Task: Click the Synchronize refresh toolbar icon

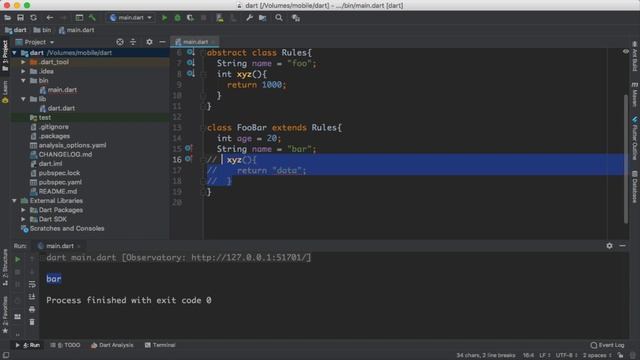Action: (33, 18)
